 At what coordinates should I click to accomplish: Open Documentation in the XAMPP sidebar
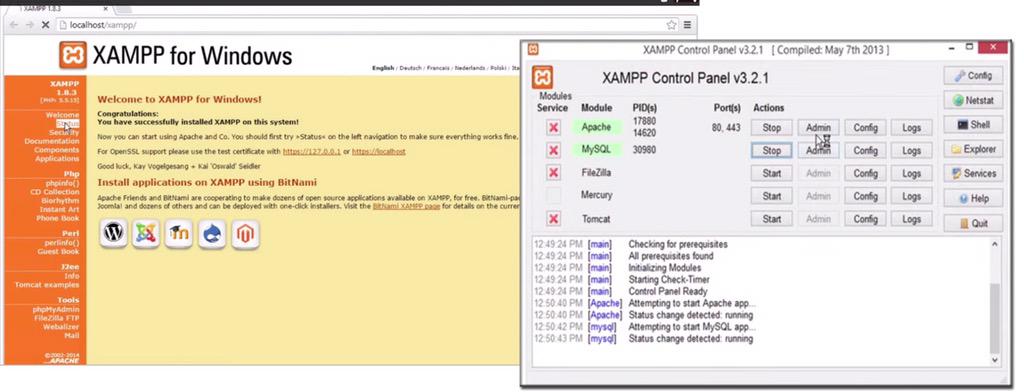point(52,141)
